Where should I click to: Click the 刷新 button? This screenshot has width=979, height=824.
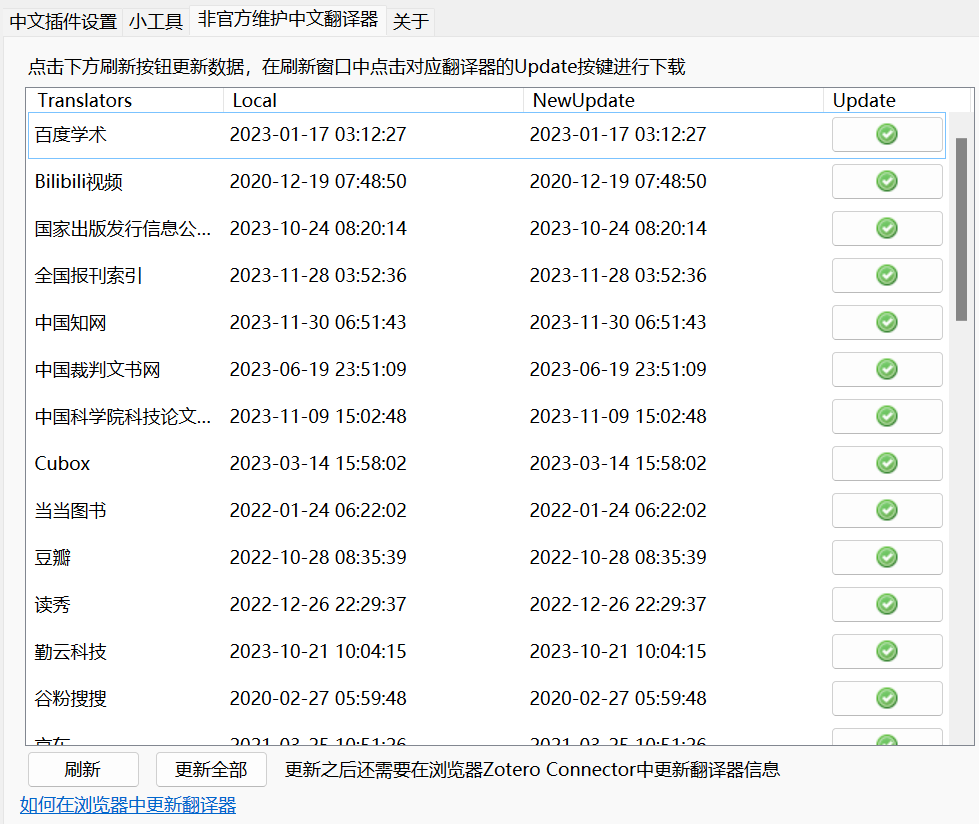[83, 769]
